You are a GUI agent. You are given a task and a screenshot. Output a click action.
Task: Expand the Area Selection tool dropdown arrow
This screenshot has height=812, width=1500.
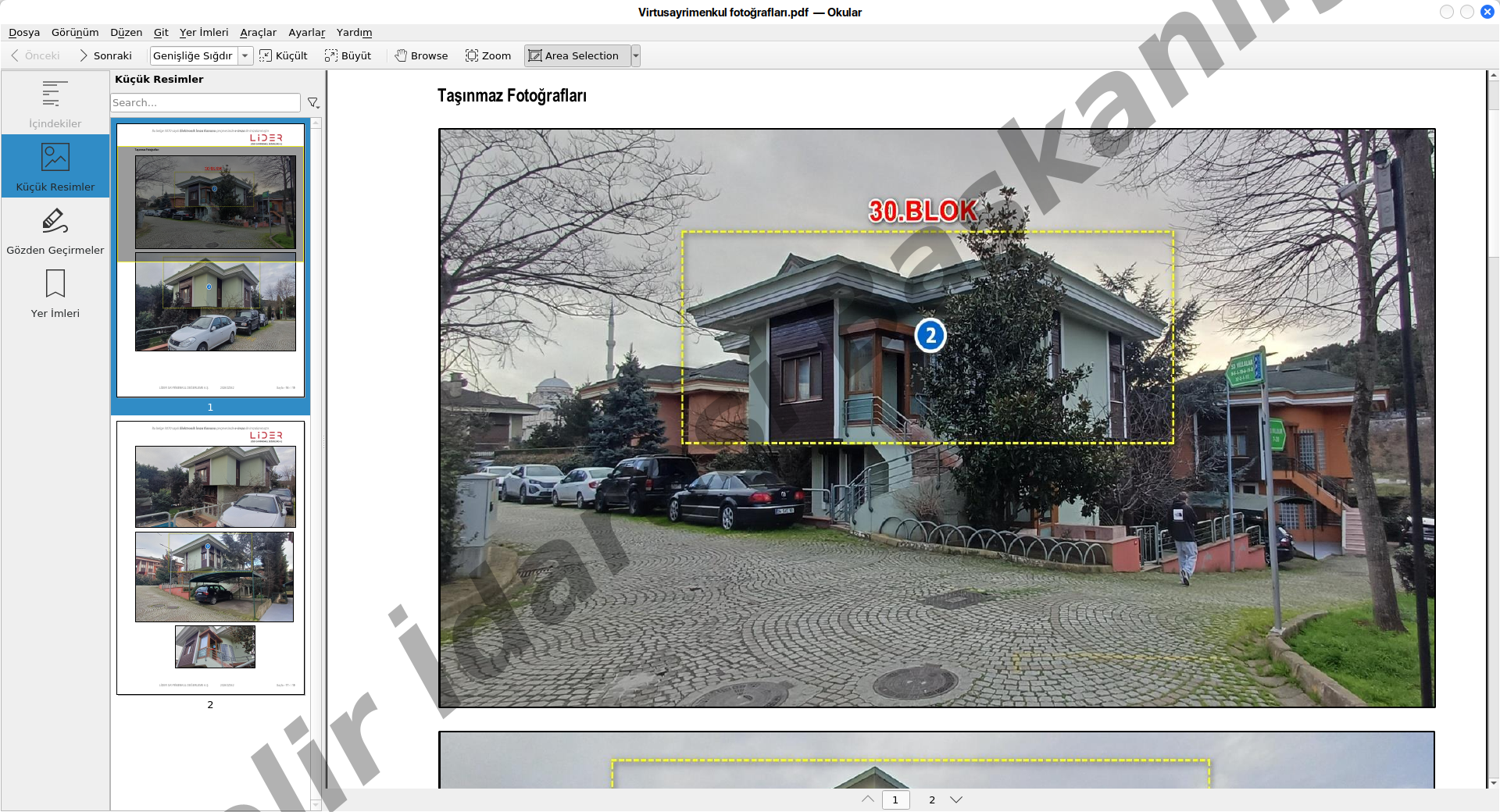[x=636, y=55]
